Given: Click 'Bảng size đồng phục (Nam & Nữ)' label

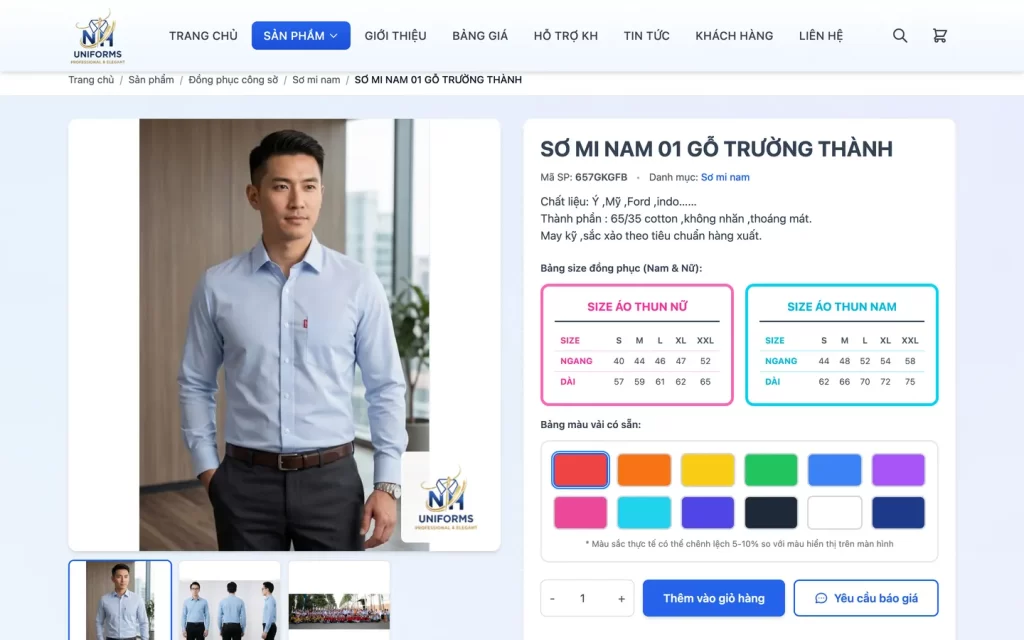Looking at the screenshot, I should [621, 268].
